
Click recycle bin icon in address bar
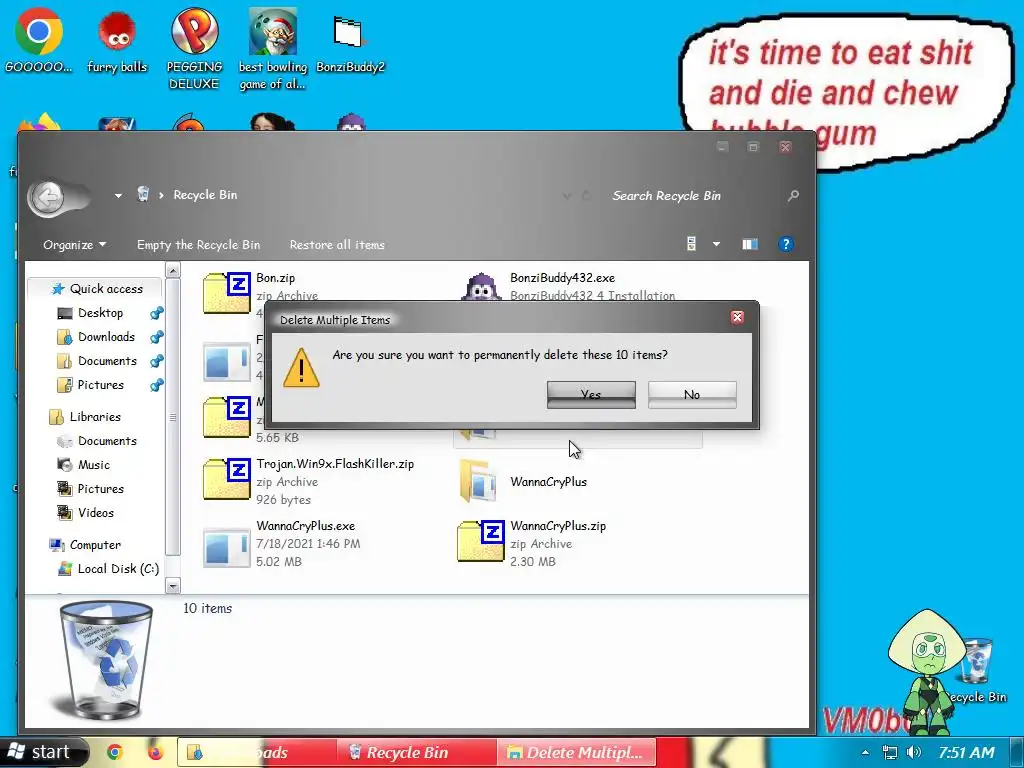tap(143, 194)
